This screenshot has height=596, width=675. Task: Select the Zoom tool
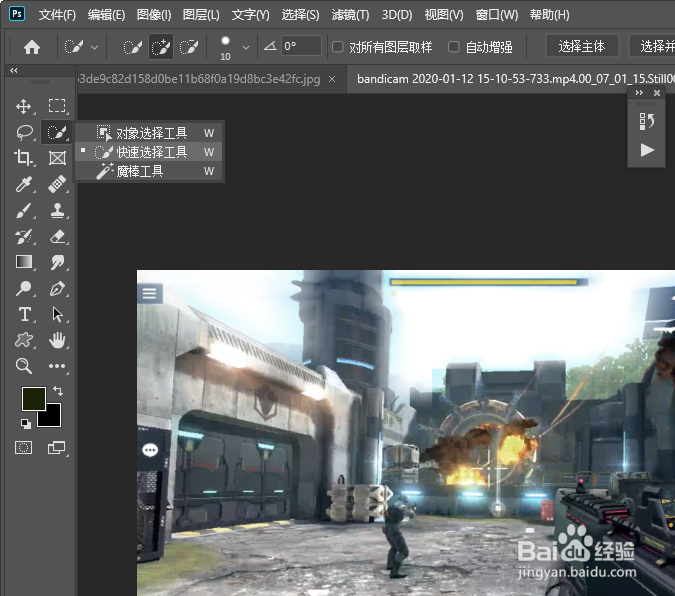tap(23, 366)
